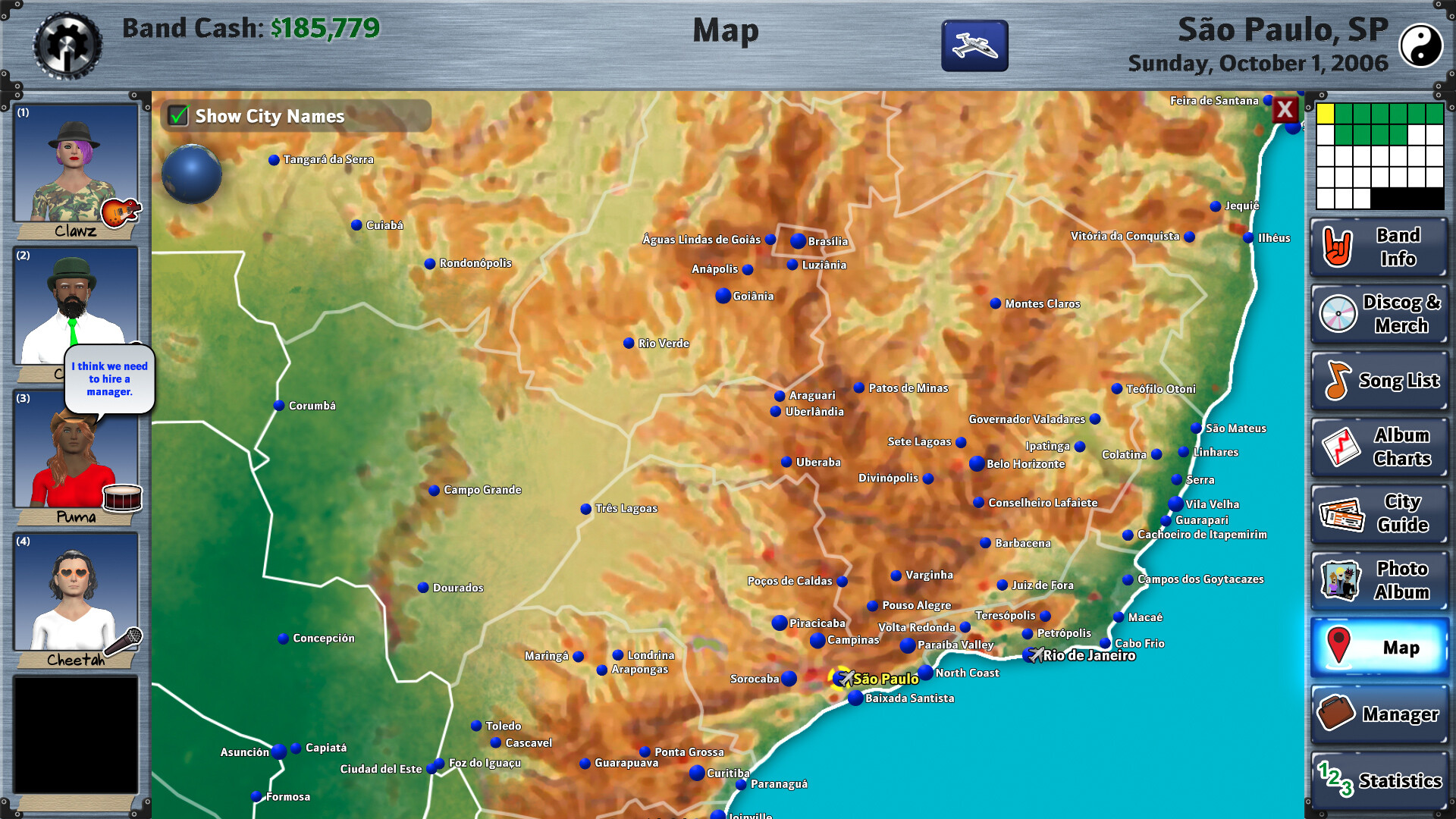The image size is (1456, 819).
Task: Click the rock hand icon on Band Info
Action: 1337,247
